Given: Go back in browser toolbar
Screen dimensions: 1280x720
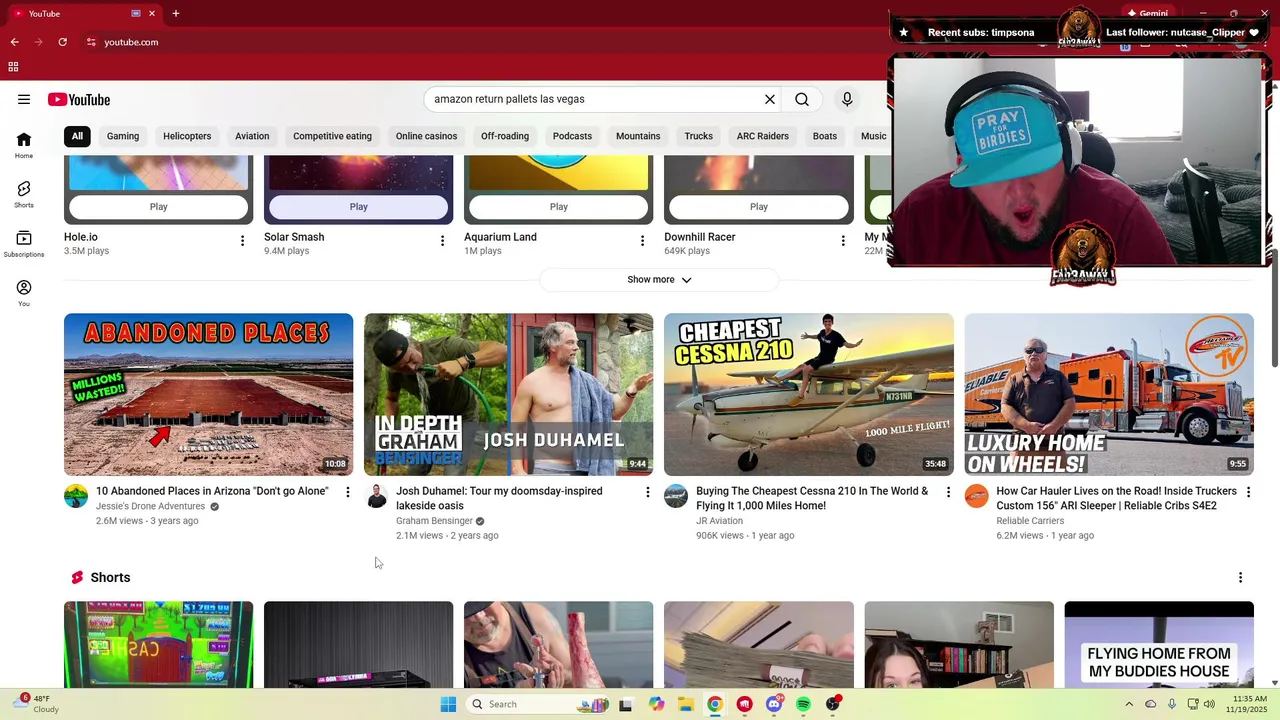Looking at the screenshot, I should pos(14,42).
